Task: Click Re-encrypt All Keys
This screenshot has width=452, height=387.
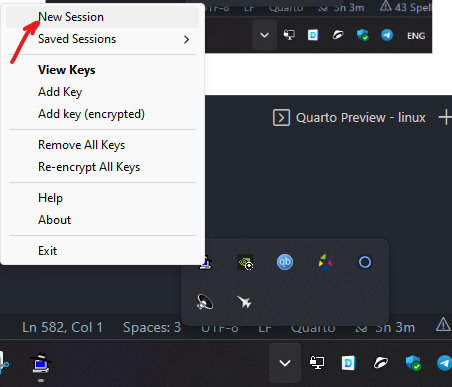Action: tap(103, 167)
